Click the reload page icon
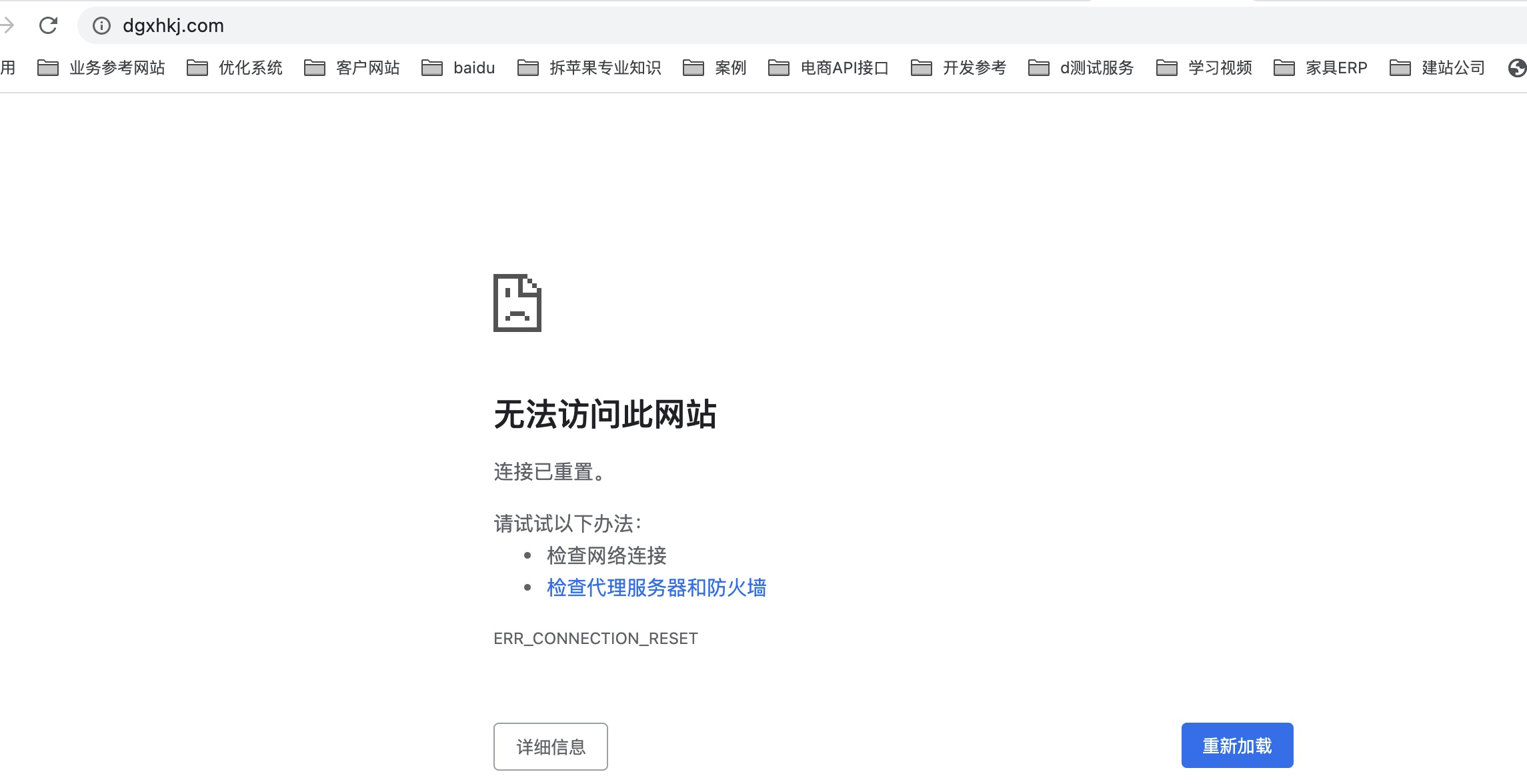 pos(48,25)
